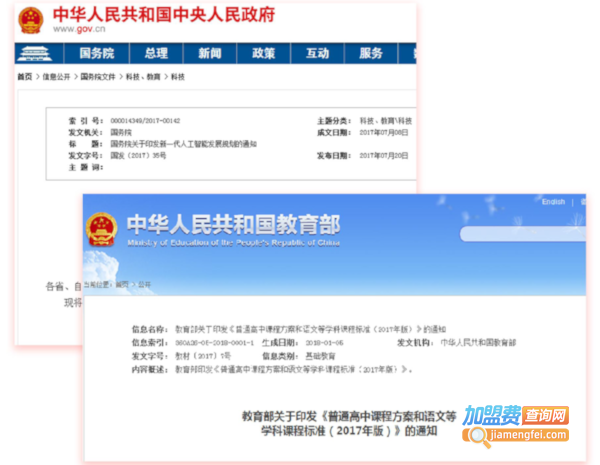Click the 成文日期 value 2017年07月08日
The width and height of the screenshot is (600, 465).
tap(384, 132)
